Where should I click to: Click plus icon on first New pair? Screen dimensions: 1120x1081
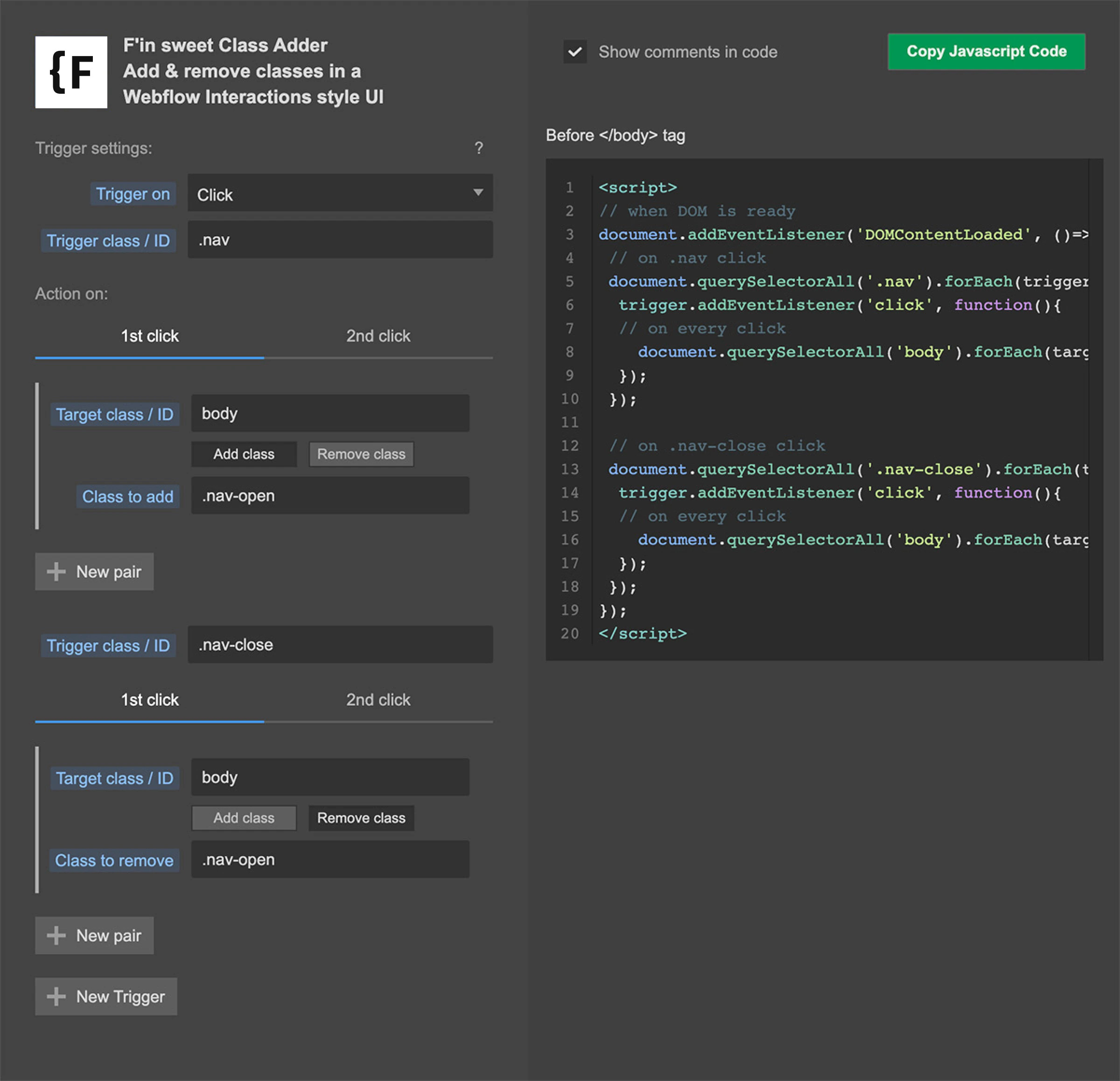pyautogui.click(x=56, y=572)
